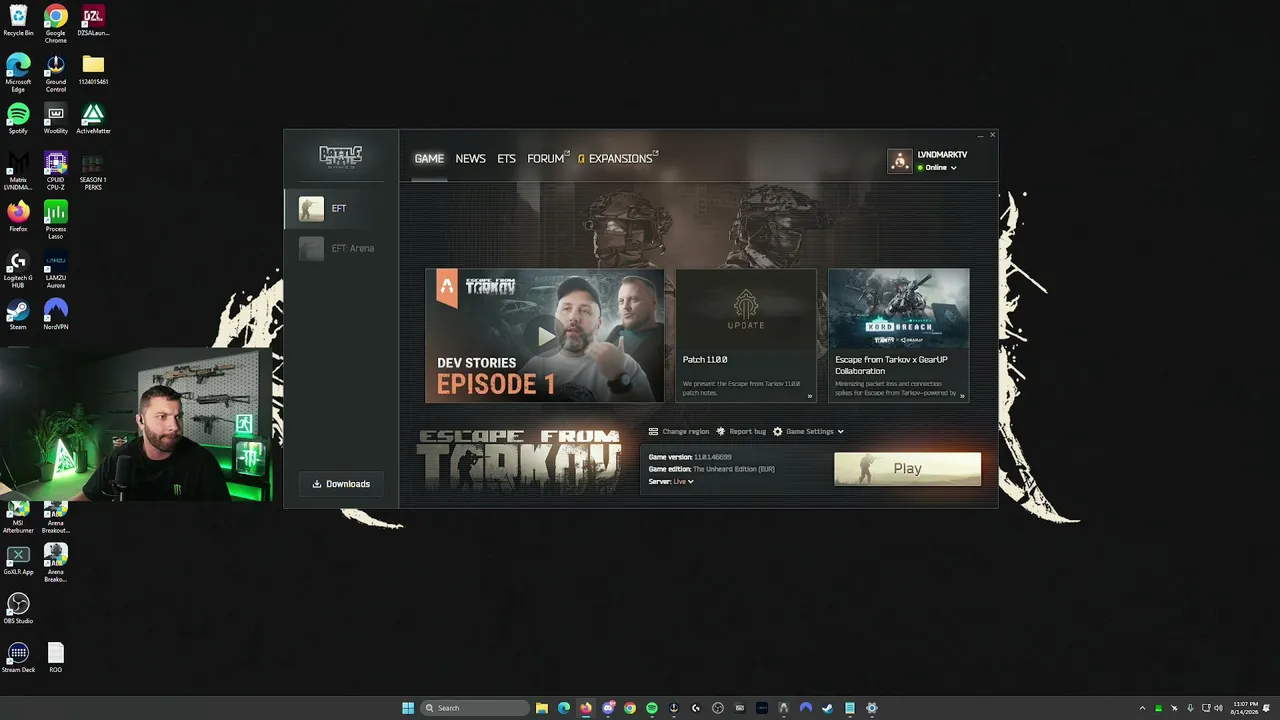Open the taskbar Settings gear icon
Screen dimensions: 1280x720
[x=871, y=708]
